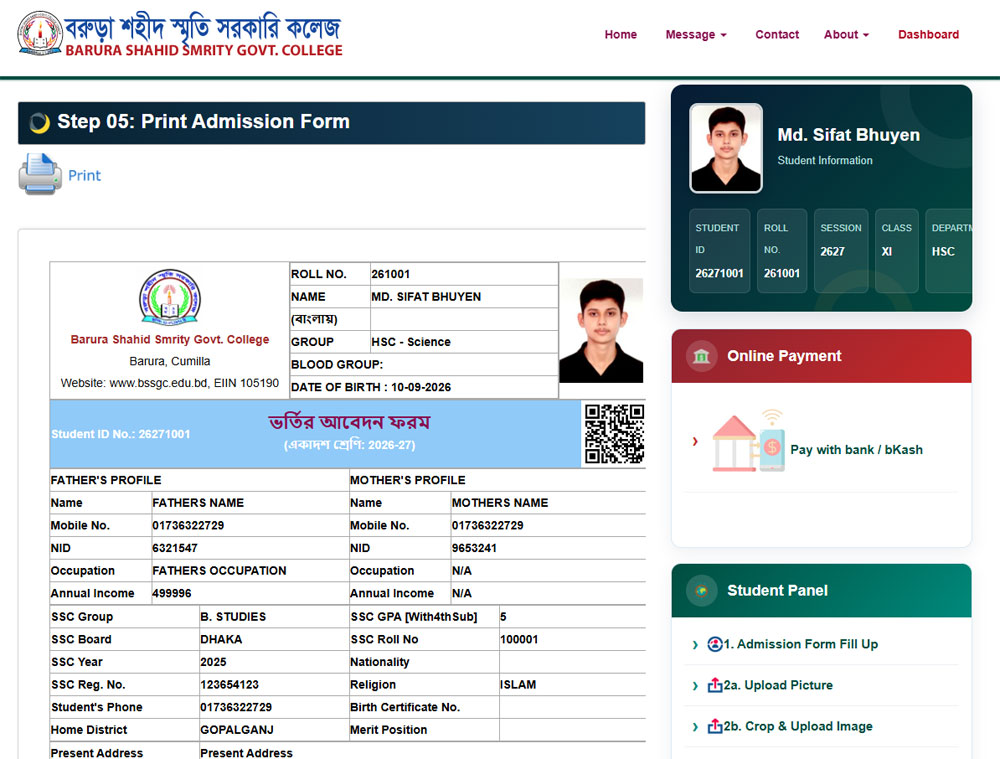Screen dimensions: 1000x759
Task: Click Religion value ISLAM
Action: point(518,684)
